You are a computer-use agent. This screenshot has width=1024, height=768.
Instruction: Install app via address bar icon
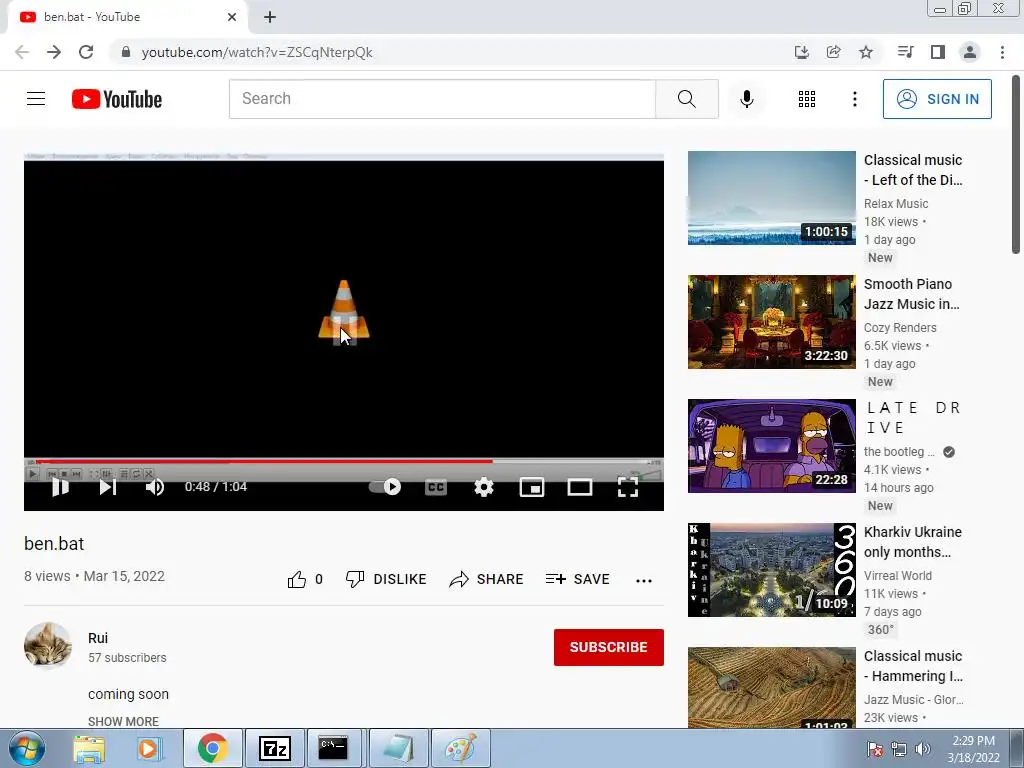801,52
